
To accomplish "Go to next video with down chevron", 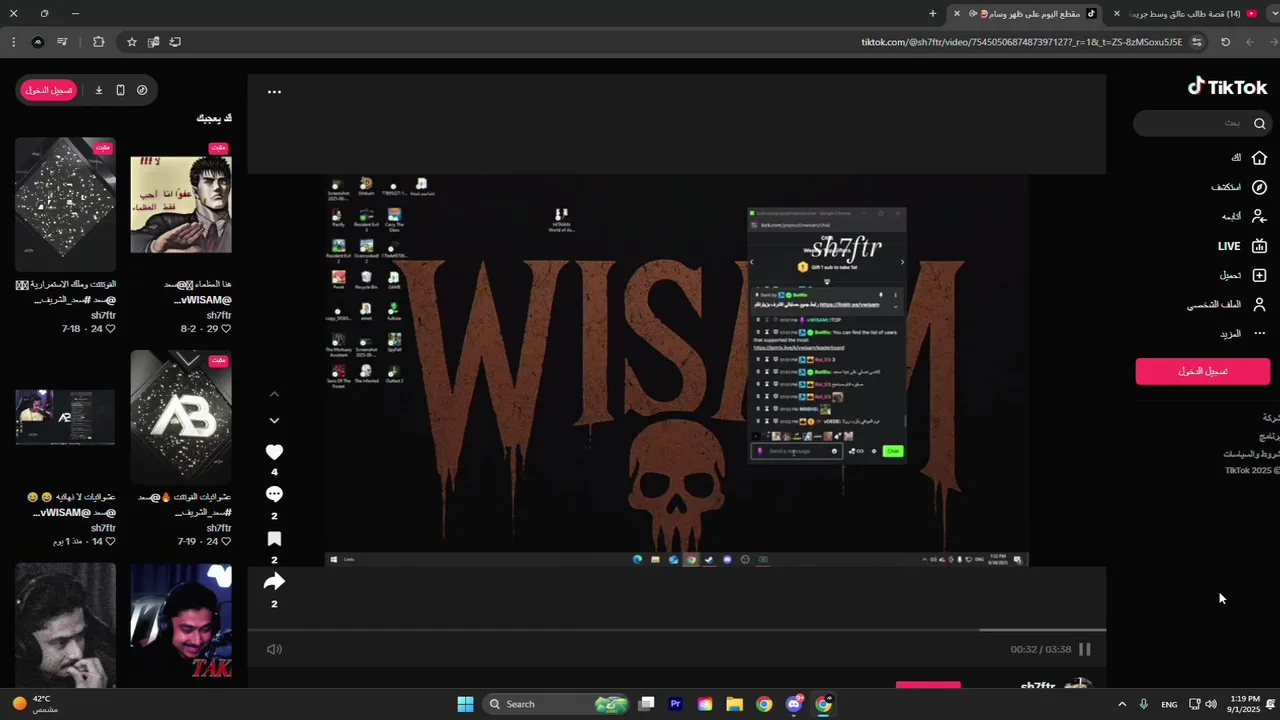I will coord(274,421).
